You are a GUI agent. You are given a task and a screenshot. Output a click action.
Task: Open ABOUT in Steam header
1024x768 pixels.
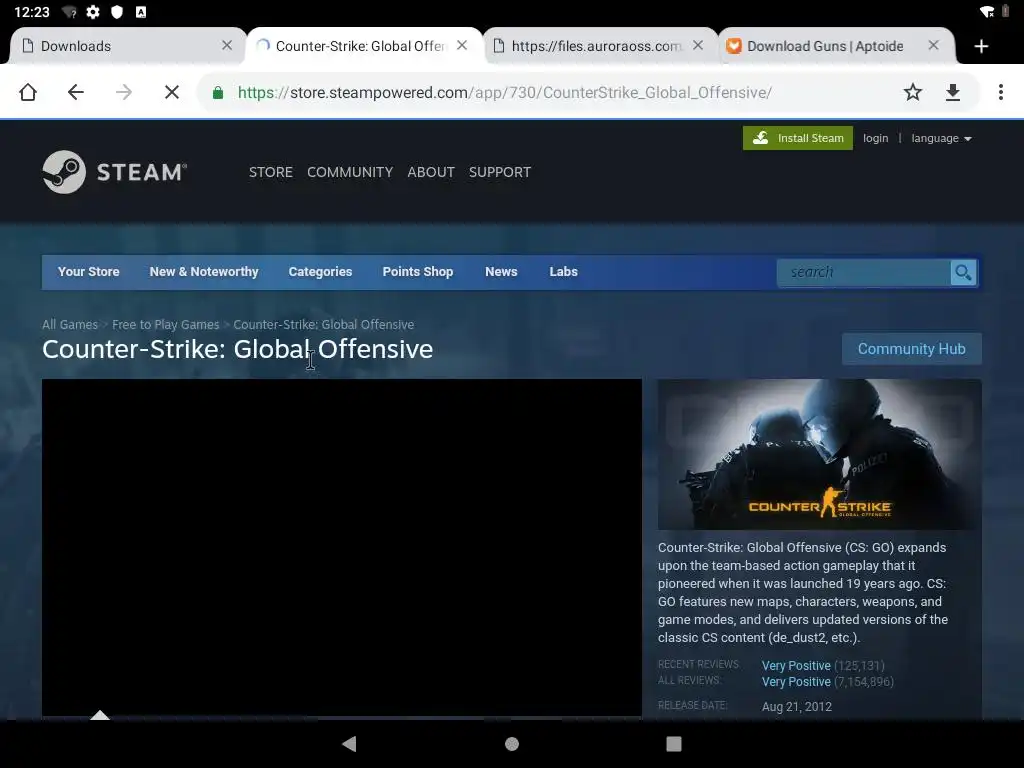(430, 172)
